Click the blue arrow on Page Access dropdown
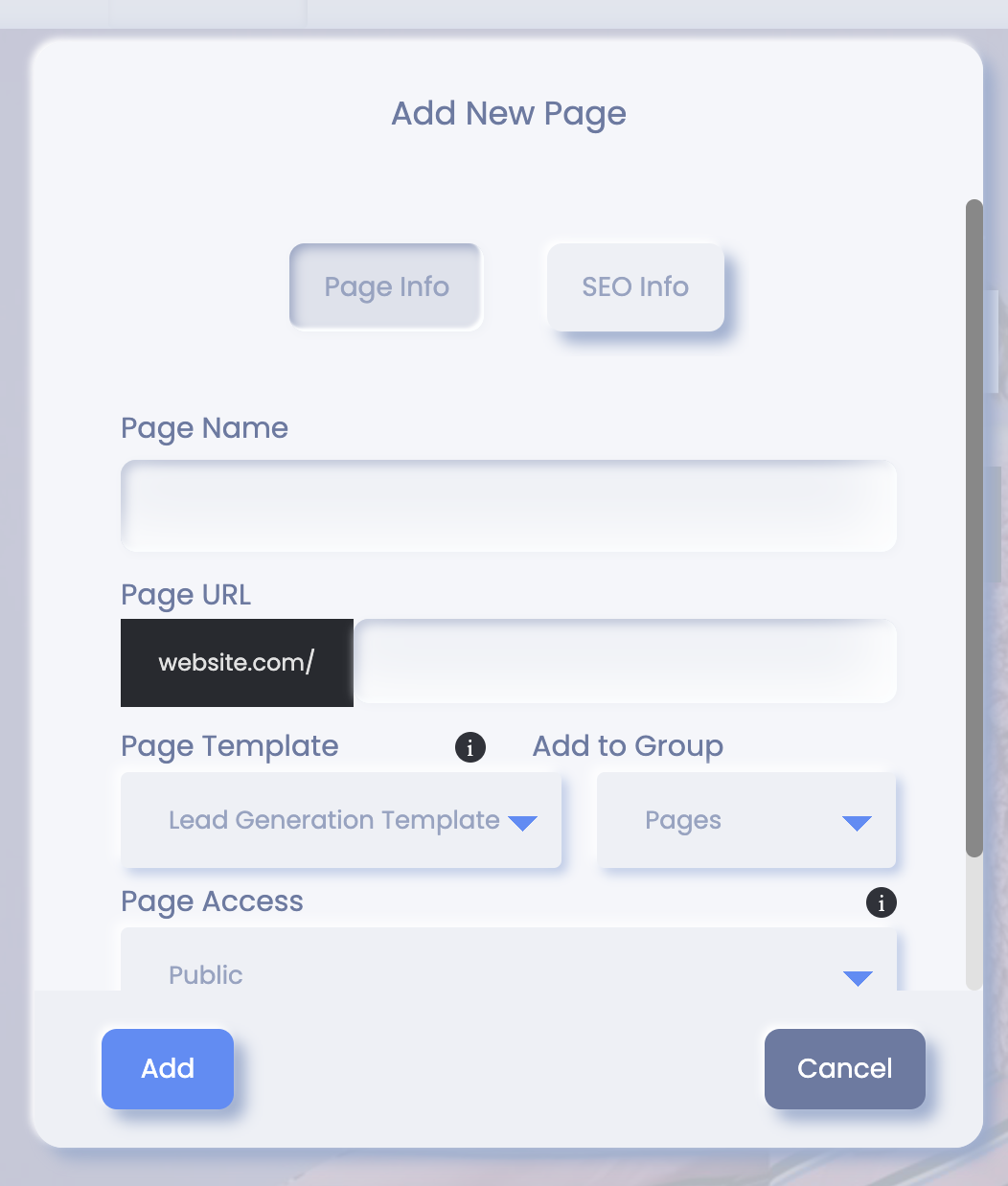Viewport: 1008px width, 1186px height. (x=858, y=977)
